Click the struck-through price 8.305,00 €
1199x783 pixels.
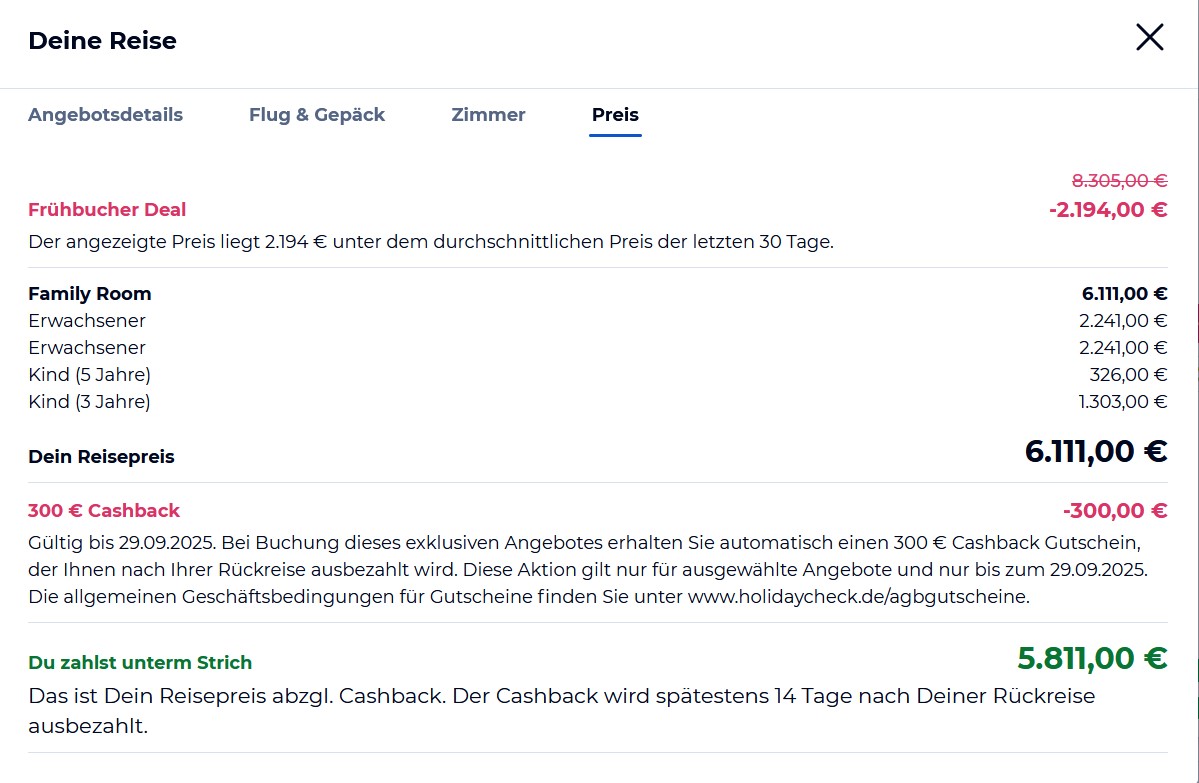(1119, 181)
